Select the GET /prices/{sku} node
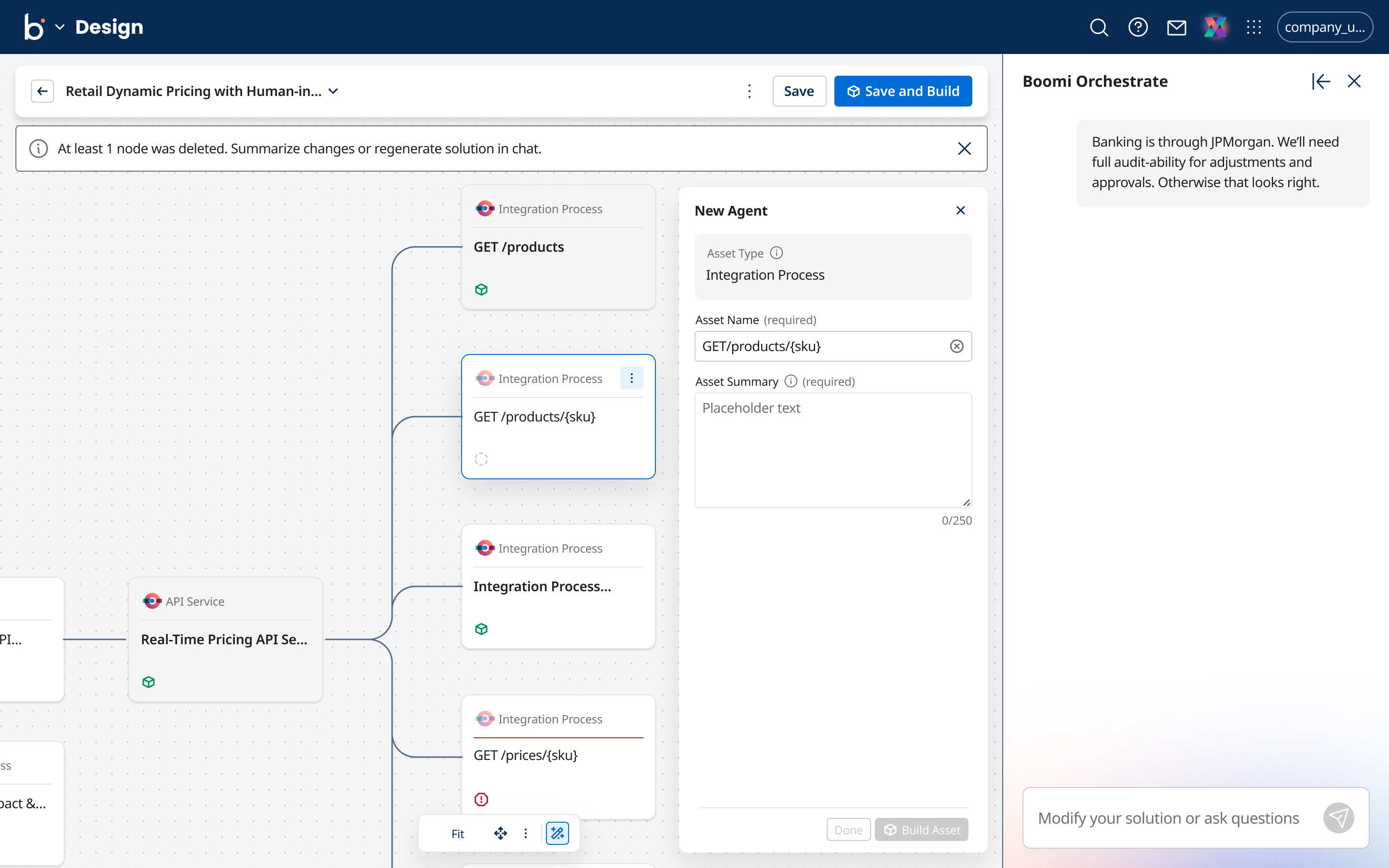 click(x=558, y=757)
